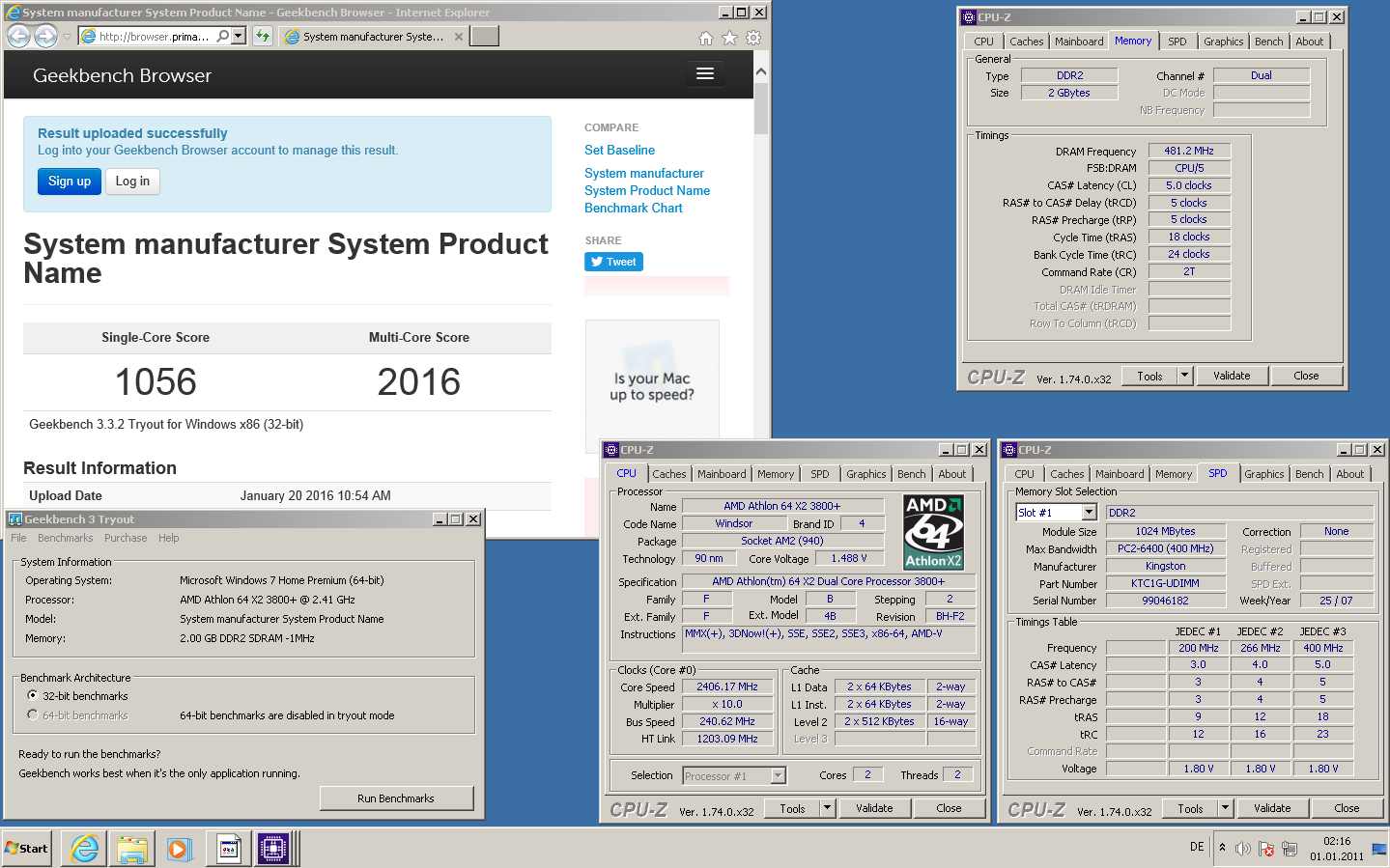Screen dimensions: 1390x868
Task: Open Graphics tab in CPU-Z Memory window
Action: (x=1223, y=42)
